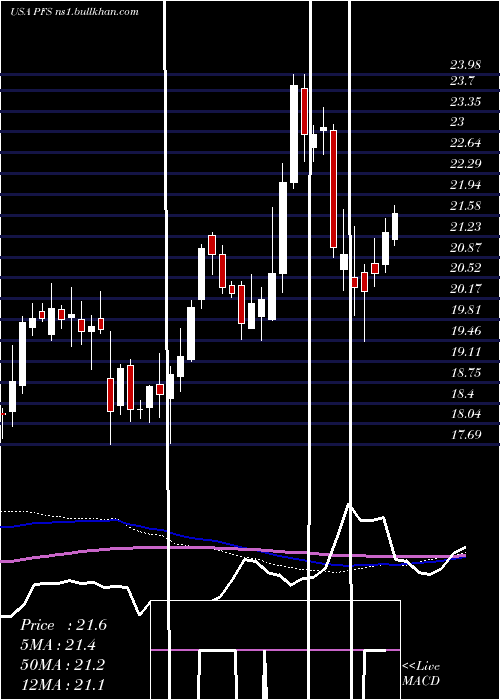This screenshot has width=500, height=700.
Task: Click the 23.98 price axis label
Action: click(465, 65)
